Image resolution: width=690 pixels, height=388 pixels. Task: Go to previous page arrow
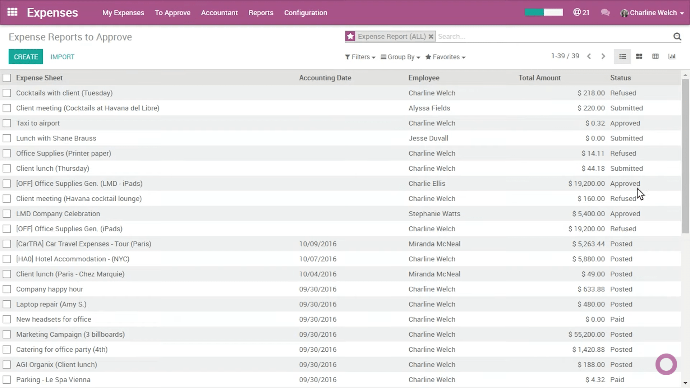[x=589, y=56]
